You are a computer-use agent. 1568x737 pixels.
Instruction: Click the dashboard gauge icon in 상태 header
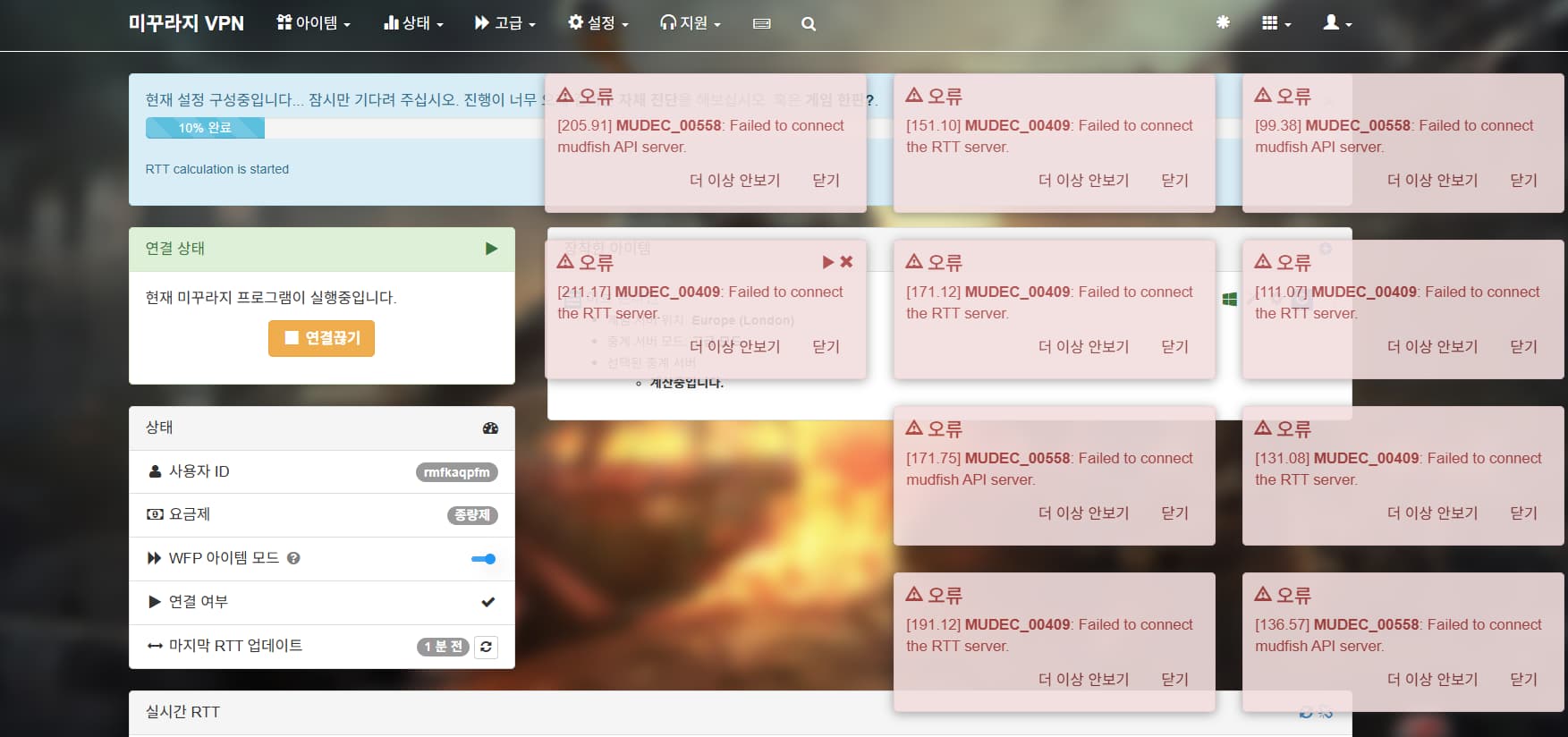tap(490, 428)
